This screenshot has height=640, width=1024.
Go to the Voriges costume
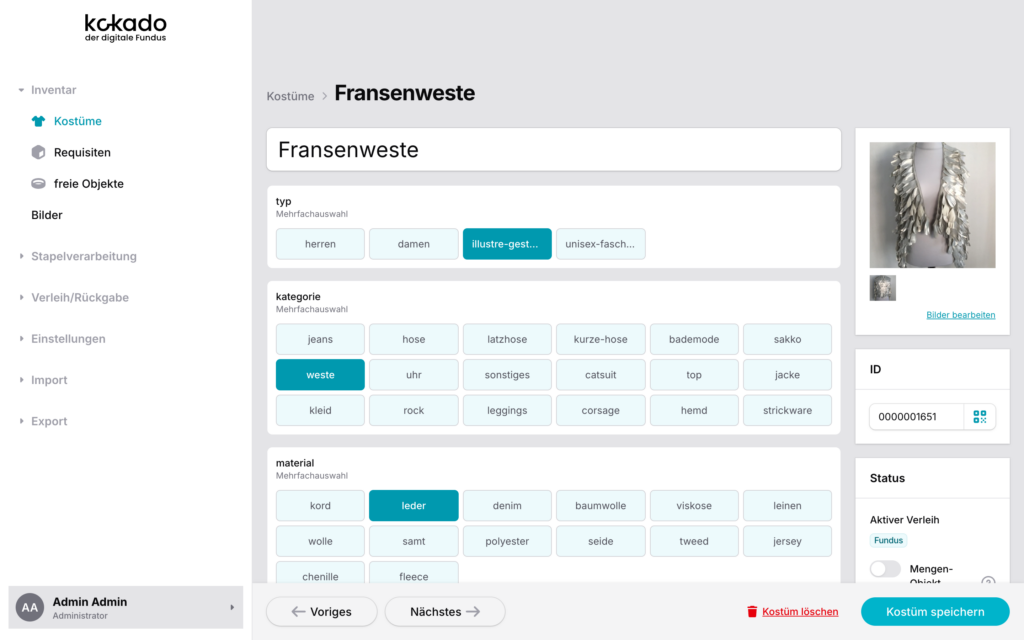pos(321,612)
